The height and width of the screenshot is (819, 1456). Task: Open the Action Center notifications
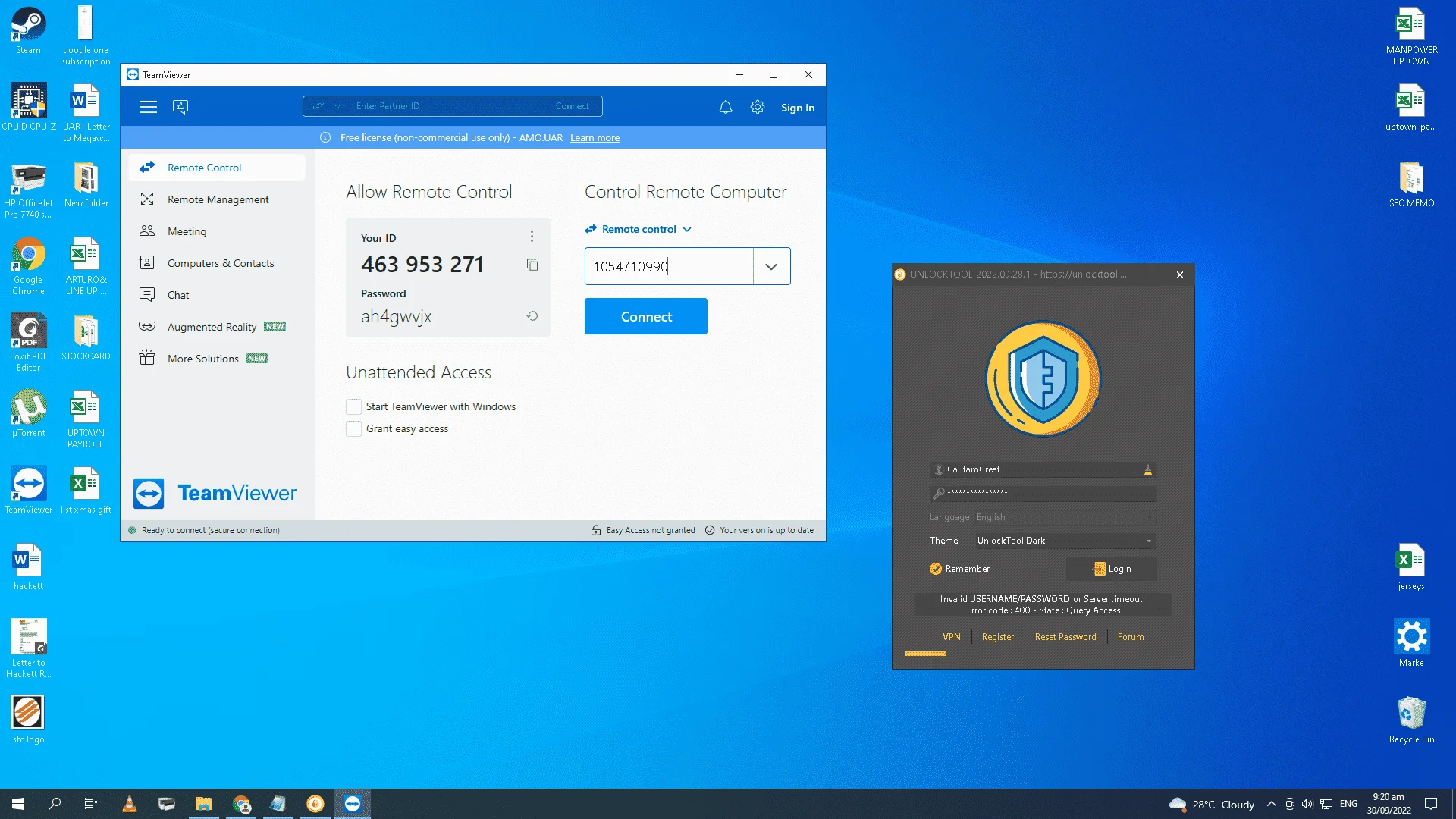tap(1431, 804)
